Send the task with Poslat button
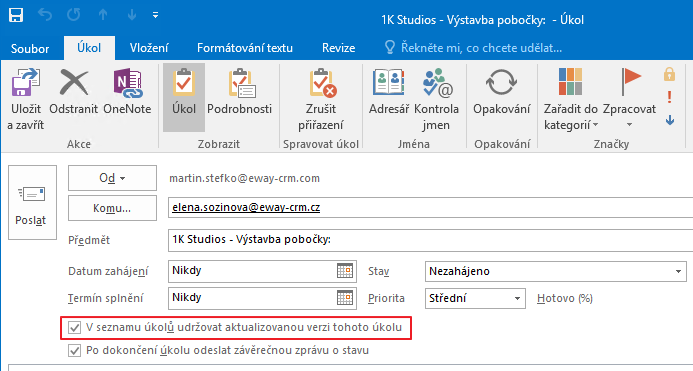Screen dimensions: 693x371 (32, 203)
